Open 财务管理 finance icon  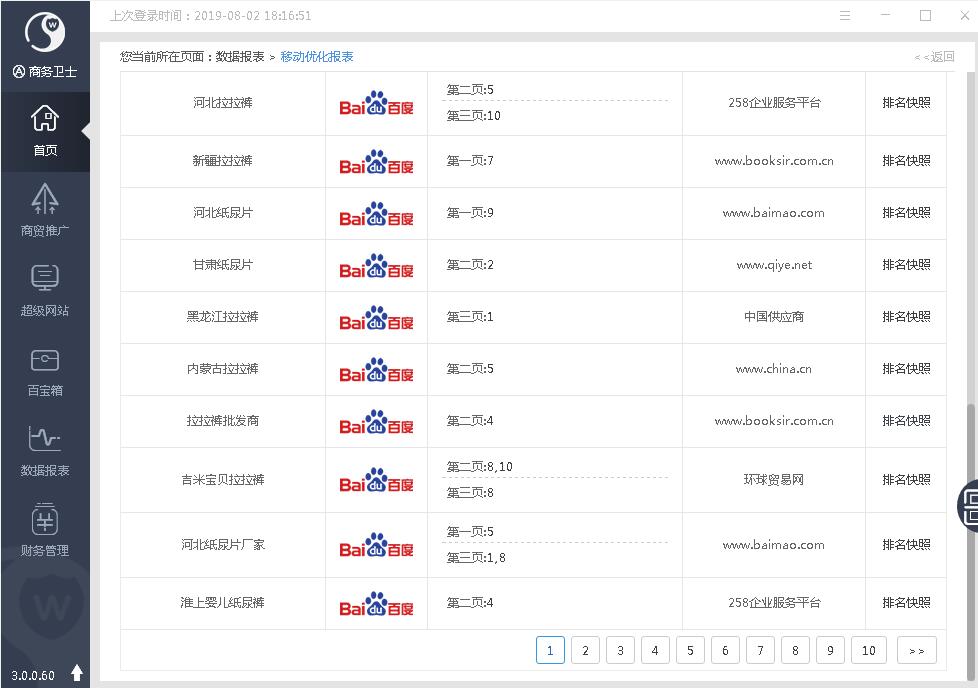44,530
